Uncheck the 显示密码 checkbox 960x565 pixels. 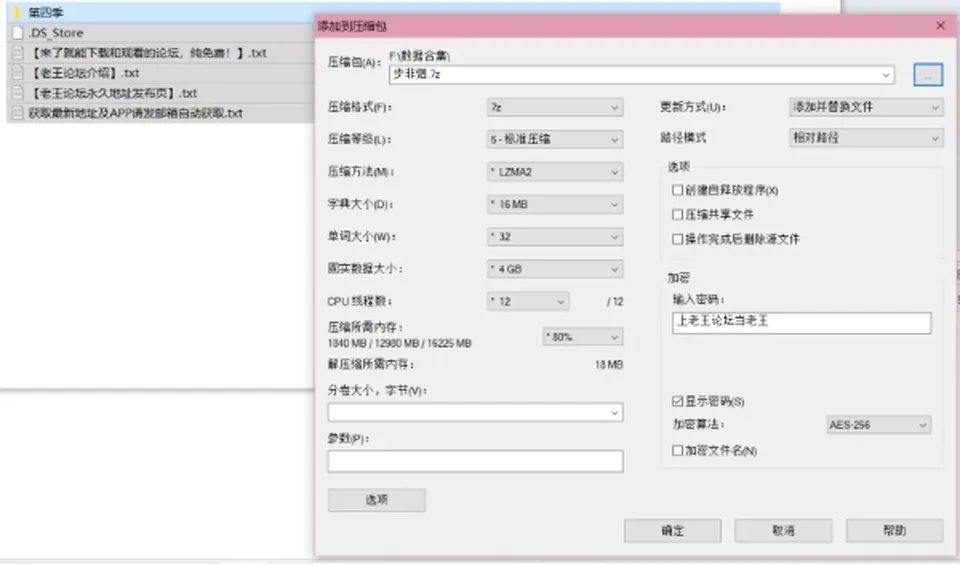click(x=677, y=401)
